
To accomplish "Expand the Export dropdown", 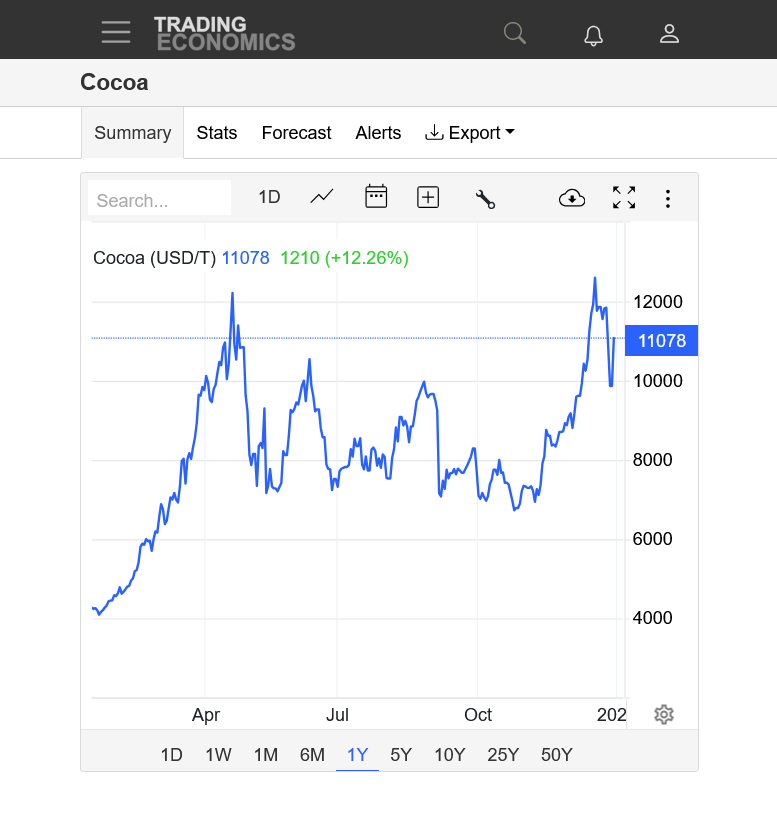I will coord(470,133).
